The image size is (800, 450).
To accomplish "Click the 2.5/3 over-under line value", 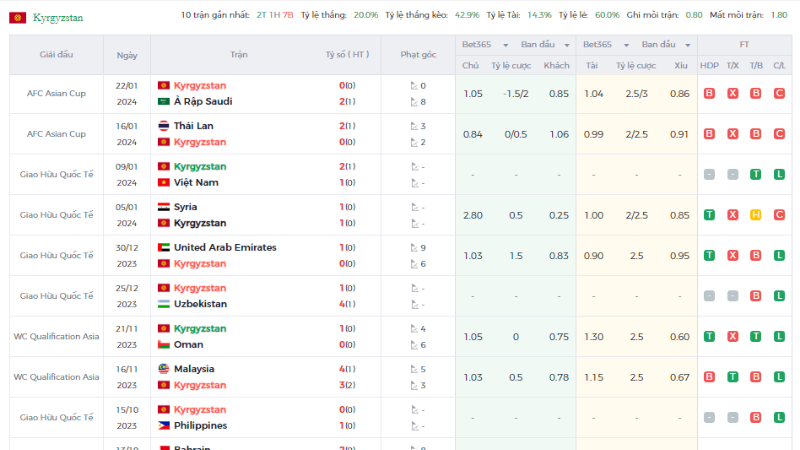I will [636, 94].
